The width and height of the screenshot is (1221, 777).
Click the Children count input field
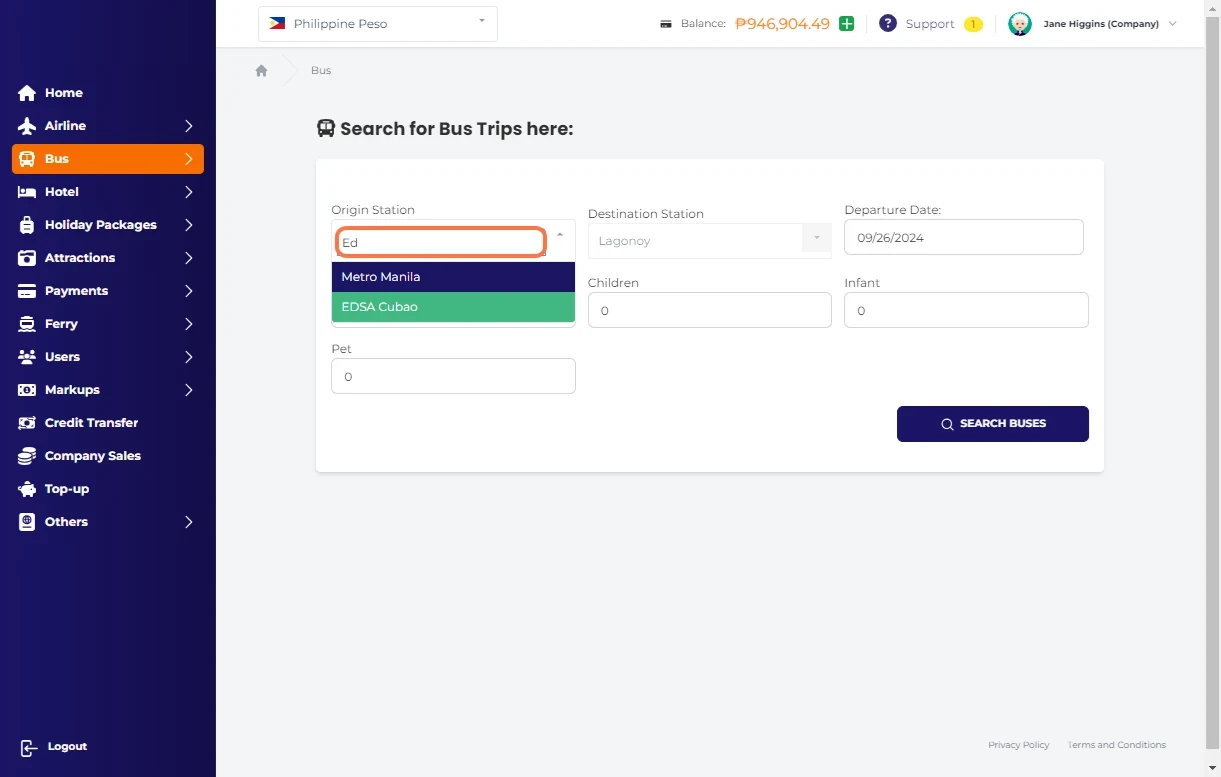coord(709,311)
